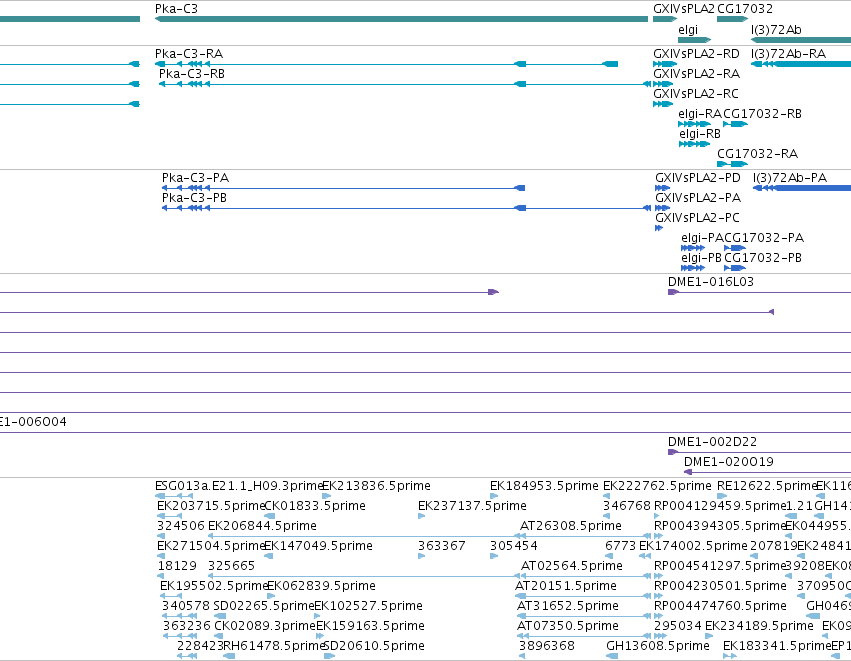Select EST EK195502.5prime
This screenshot has height=661, width=851.
point(172,596)
